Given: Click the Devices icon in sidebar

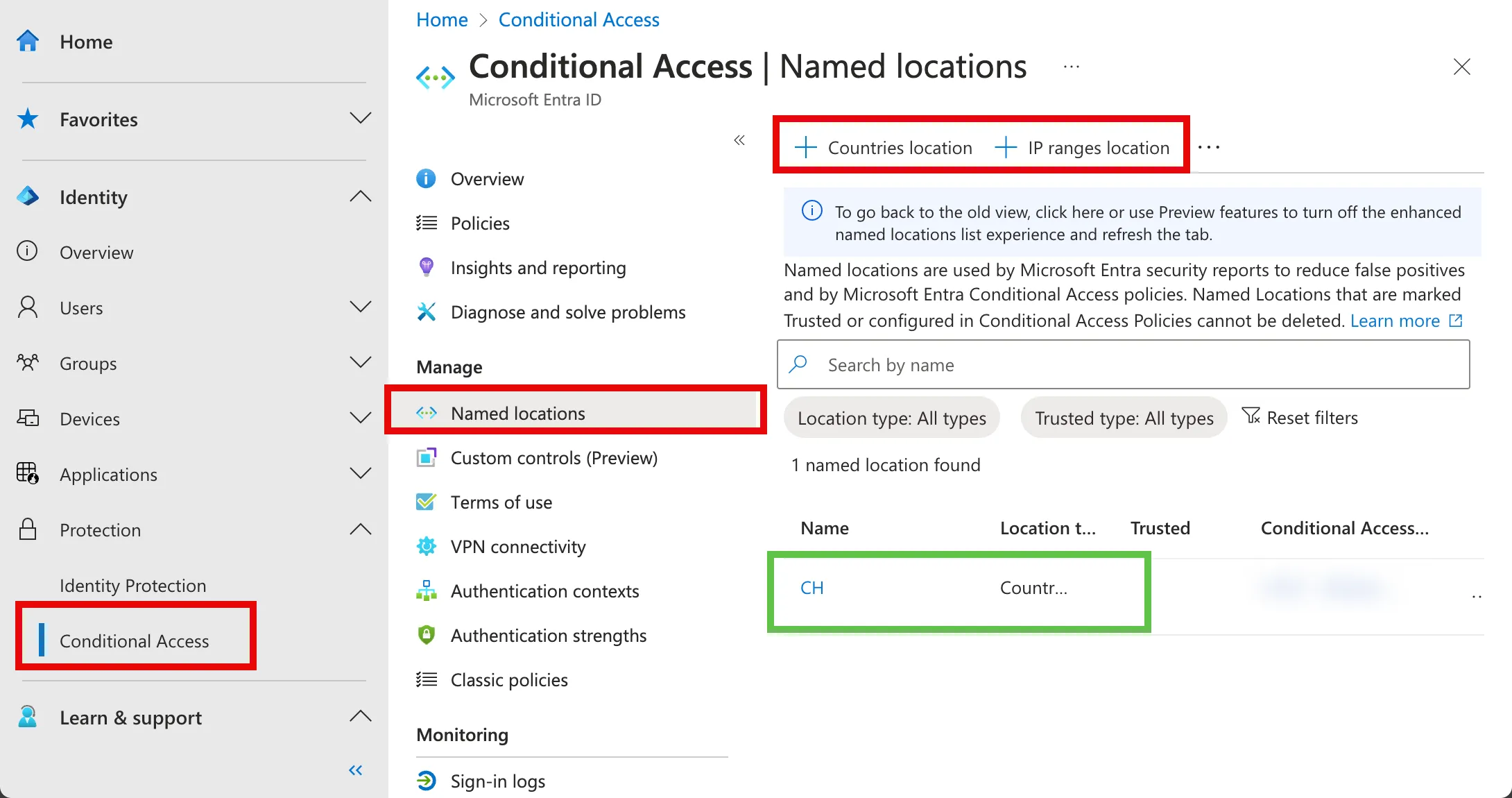Looking at the screenshot, I should [x=28, y=418].
